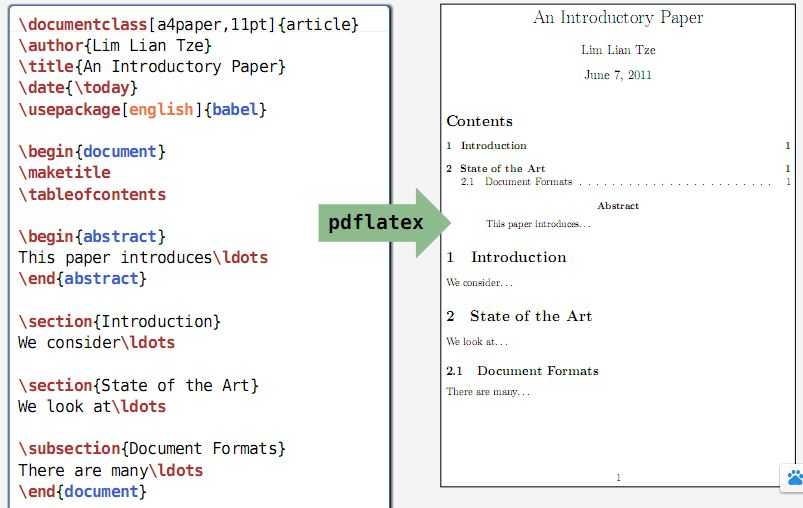
Task: Click the word english in usepackage options
Action: pyautogui.click(x=161, y=109)
